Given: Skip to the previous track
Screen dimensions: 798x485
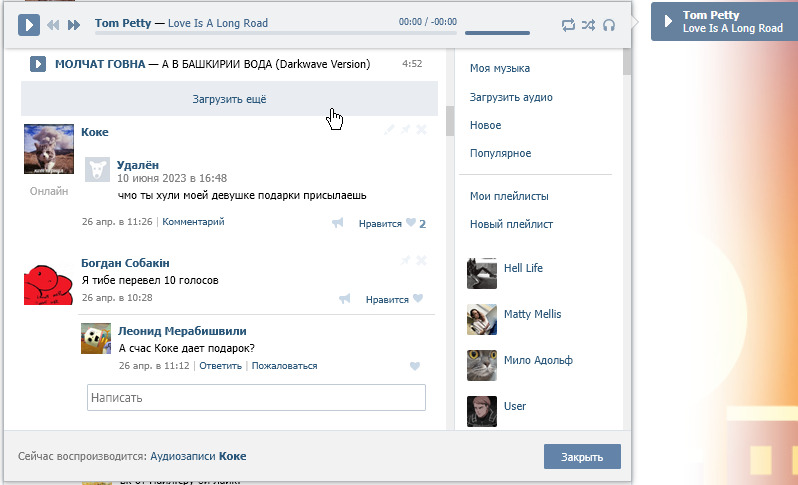Looking at the screenshot, I should [x=54, y=24].
